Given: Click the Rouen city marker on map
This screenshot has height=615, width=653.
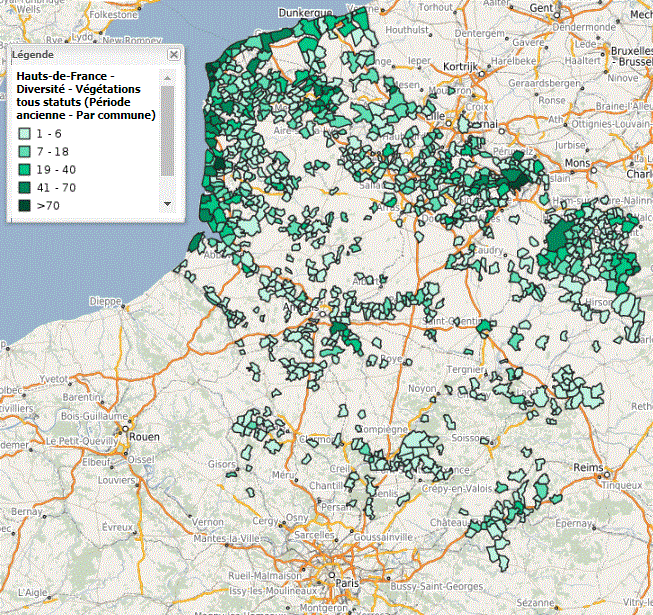Looking at the screenshot, I should (x=126, y=435).
